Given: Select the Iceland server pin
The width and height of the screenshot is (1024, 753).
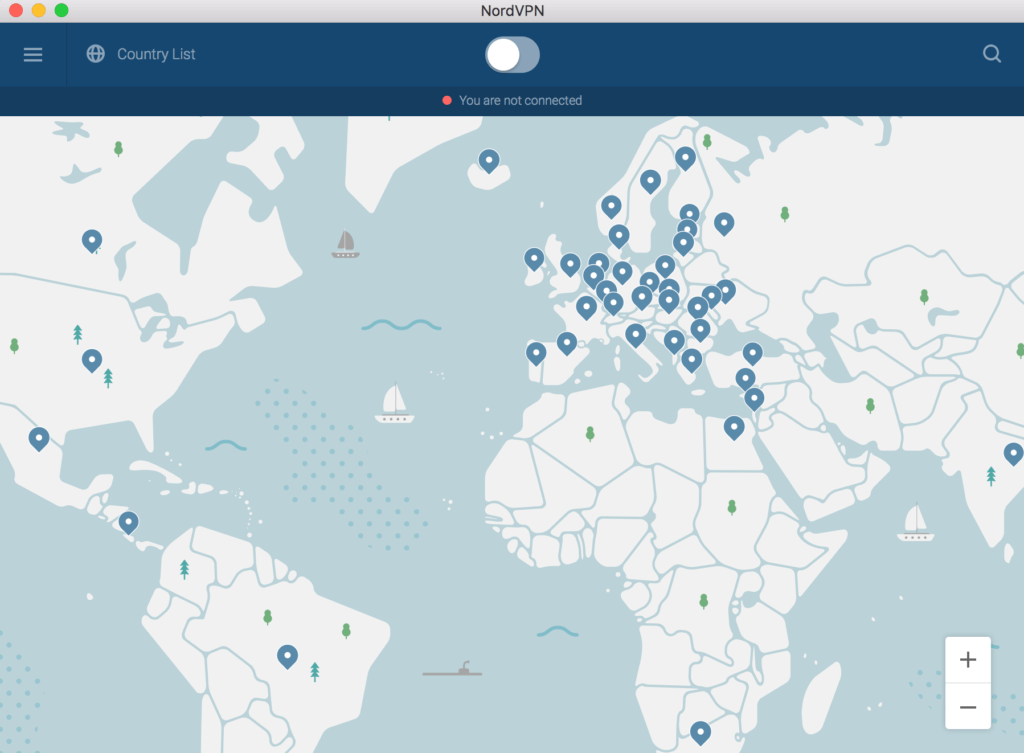Looking at the screenshot, I should 489,161.
